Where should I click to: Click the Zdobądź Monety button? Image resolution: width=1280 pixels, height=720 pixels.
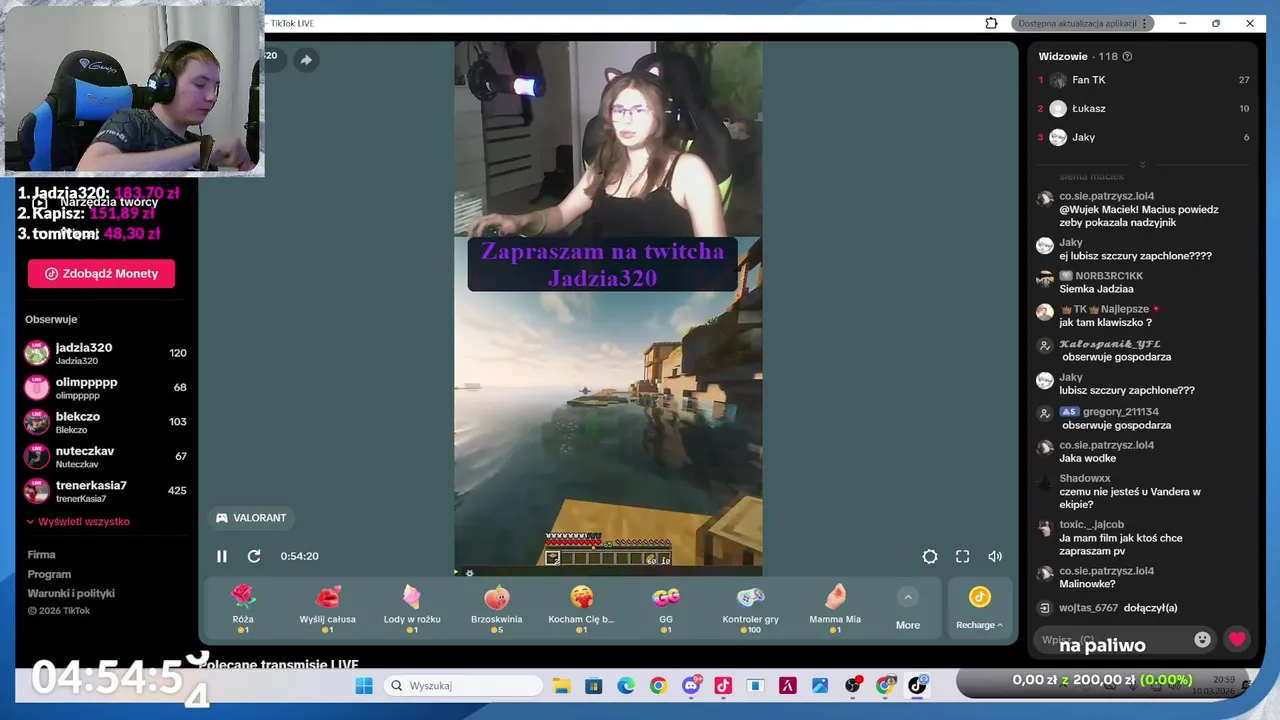click(101, 273)
